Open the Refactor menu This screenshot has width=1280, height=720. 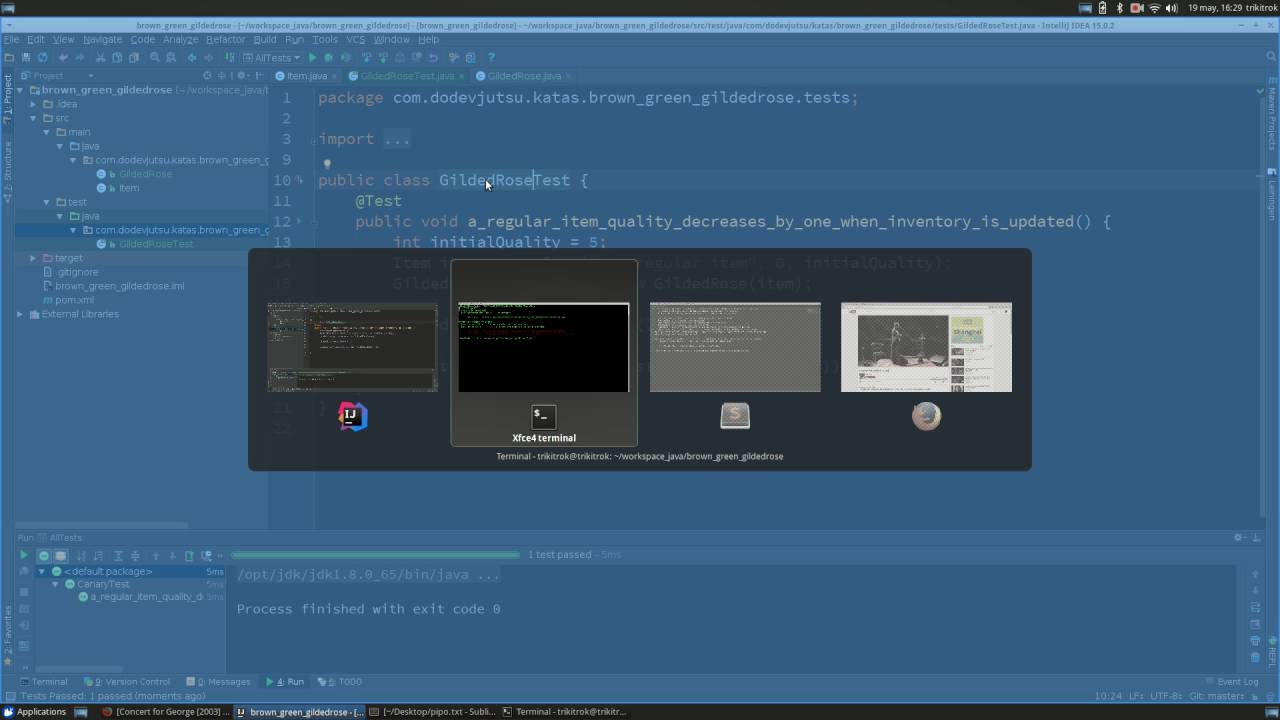225,39
